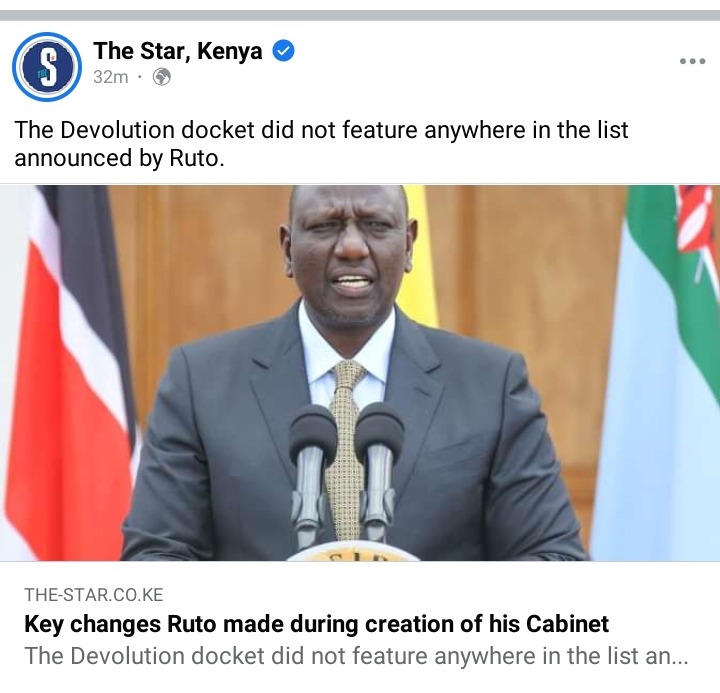Click the gray divider bar above post

pyautogui.click(x=360, y=15)
